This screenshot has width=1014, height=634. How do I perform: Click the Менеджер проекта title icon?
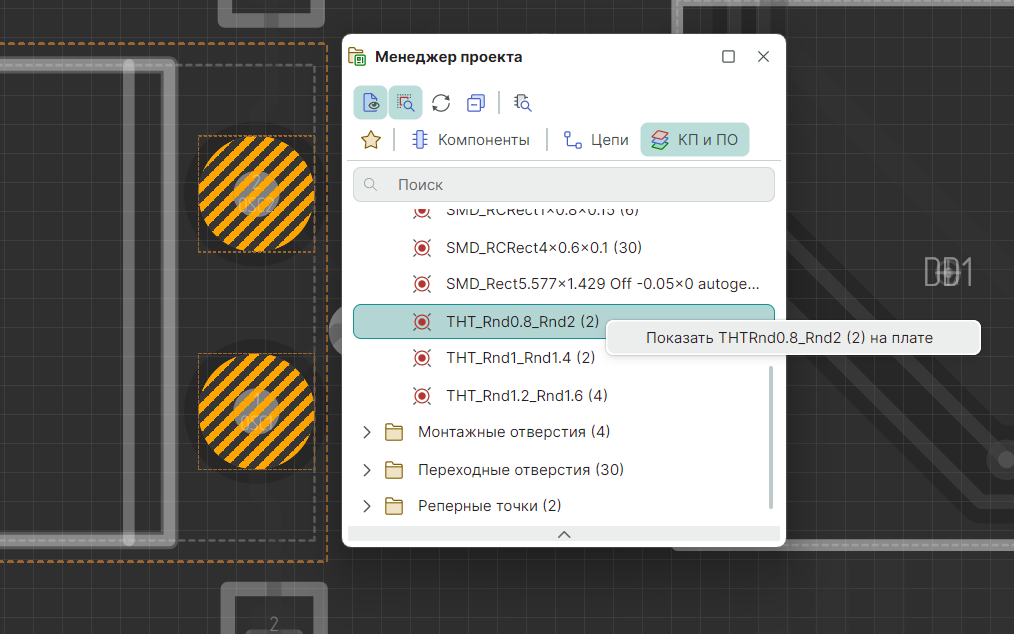point(357,57)
